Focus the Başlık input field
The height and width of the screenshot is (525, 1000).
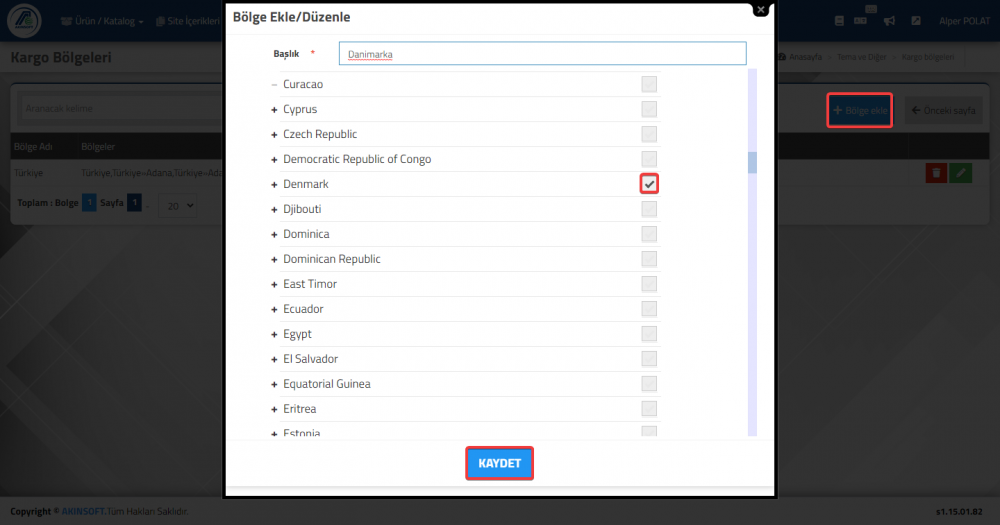(542, 54)
